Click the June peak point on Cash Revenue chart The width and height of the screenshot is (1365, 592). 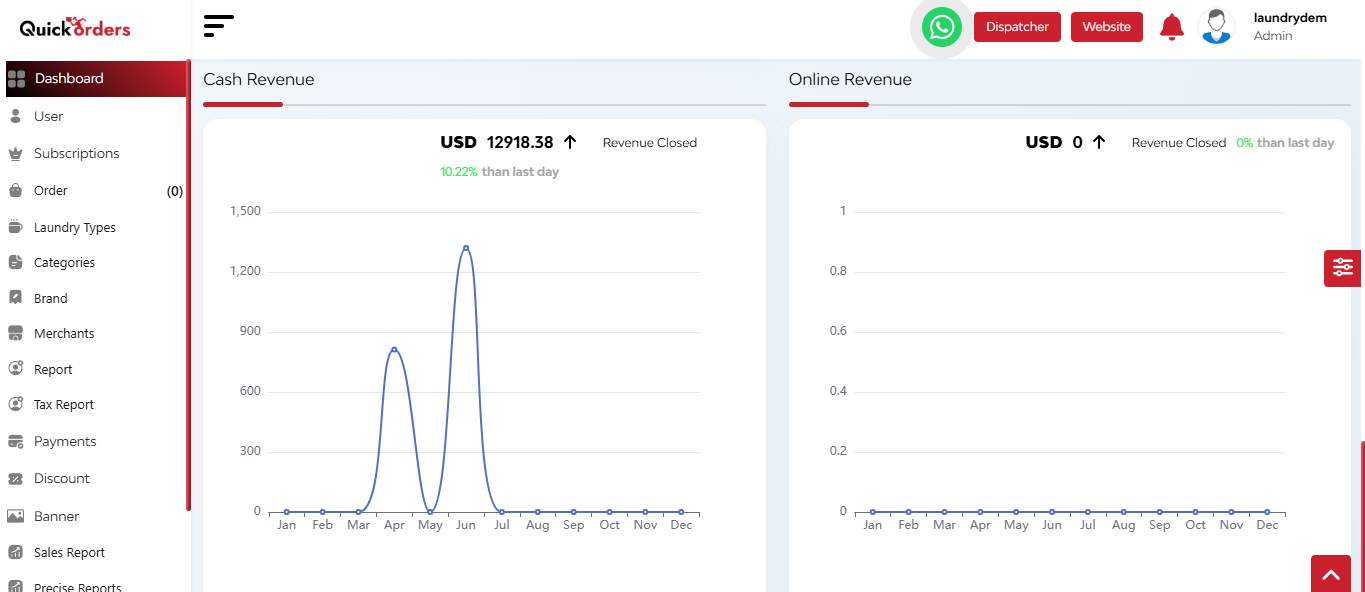(x=466, y=248)
